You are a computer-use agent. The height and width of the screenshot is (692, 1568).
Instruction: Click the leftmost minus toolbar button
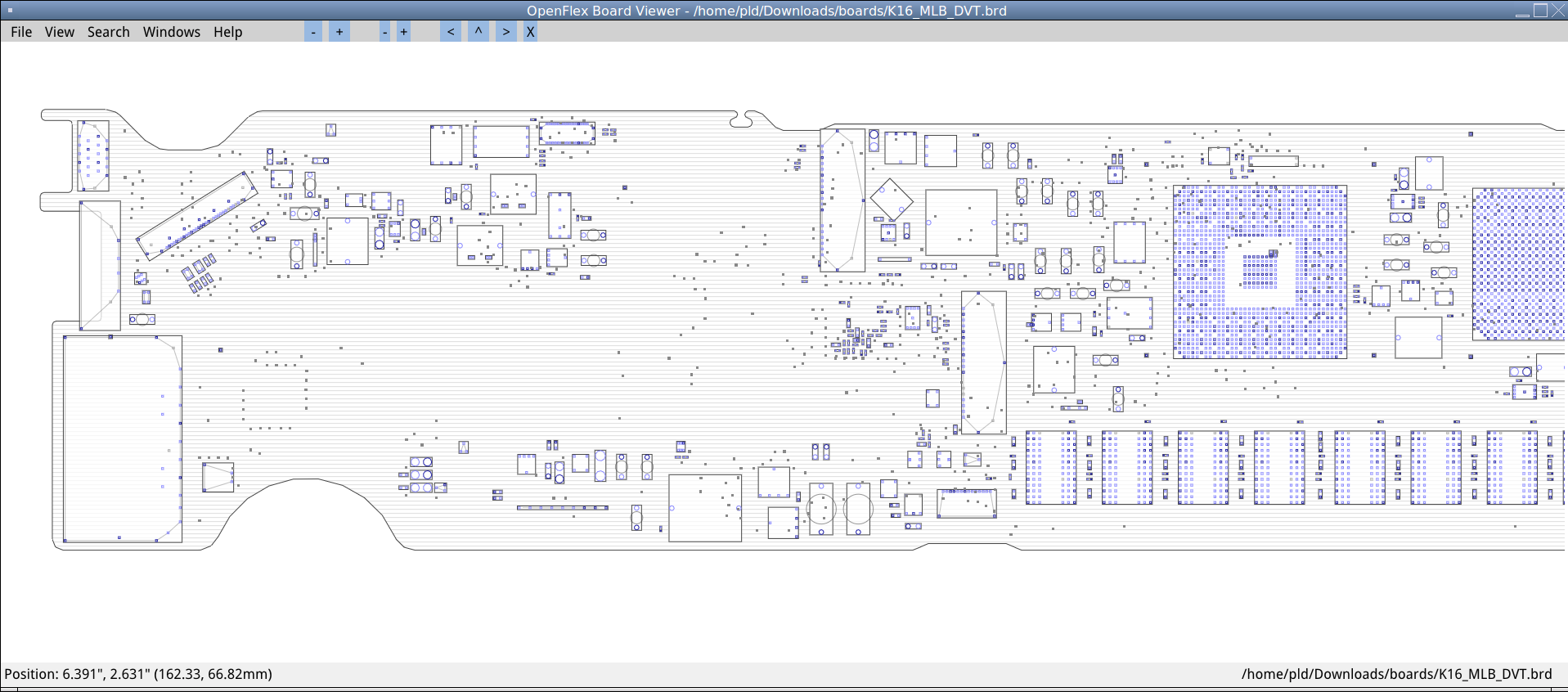(313, 32)
